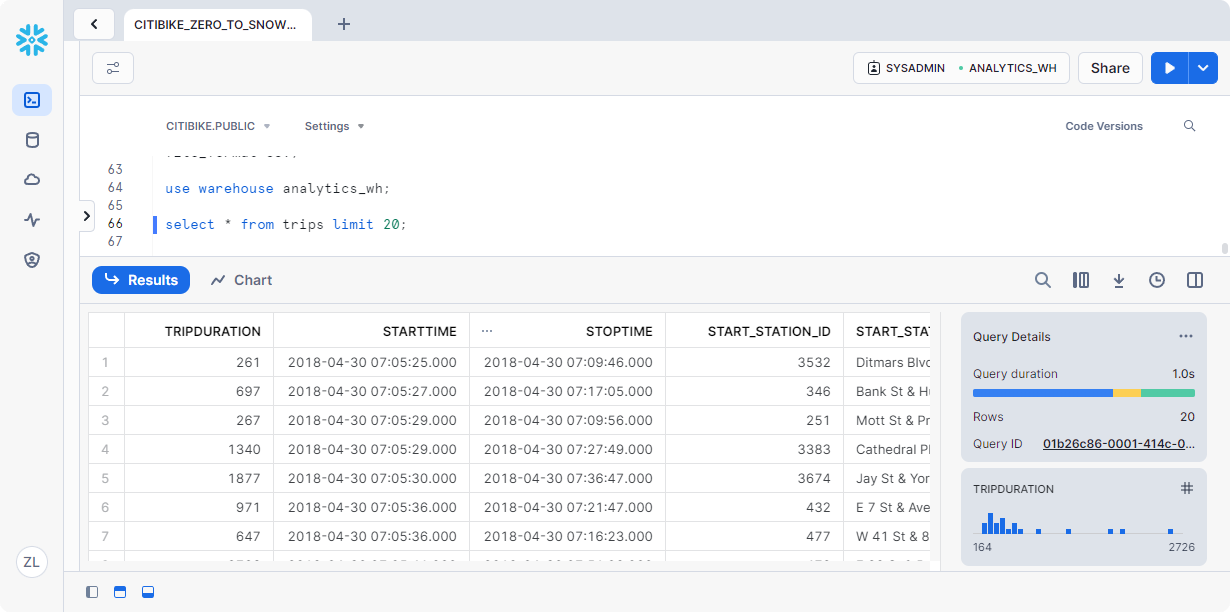Download the query results
The width and height of the screenshot is (1230, 612).
click(1119, 280)
